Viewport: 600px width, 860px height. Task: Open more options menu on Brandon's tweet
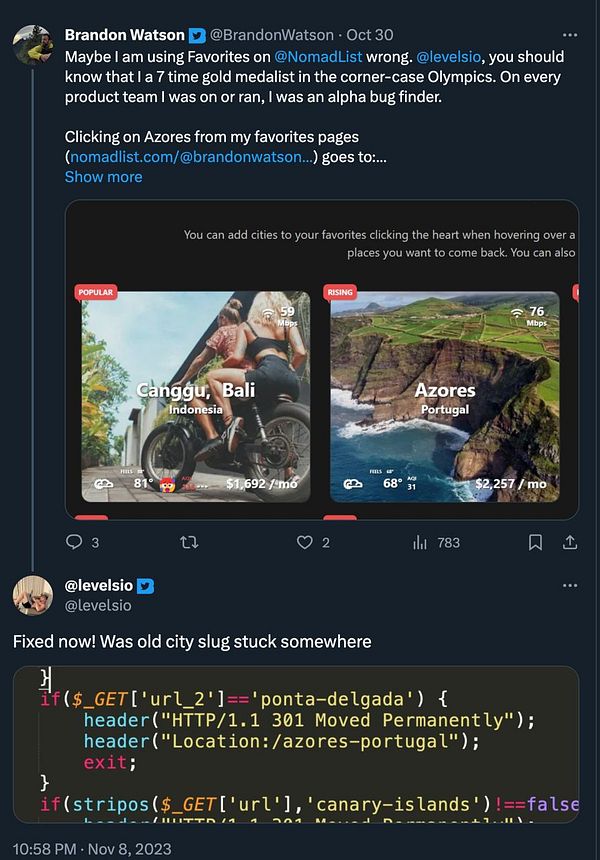click(x=570, y=35)
